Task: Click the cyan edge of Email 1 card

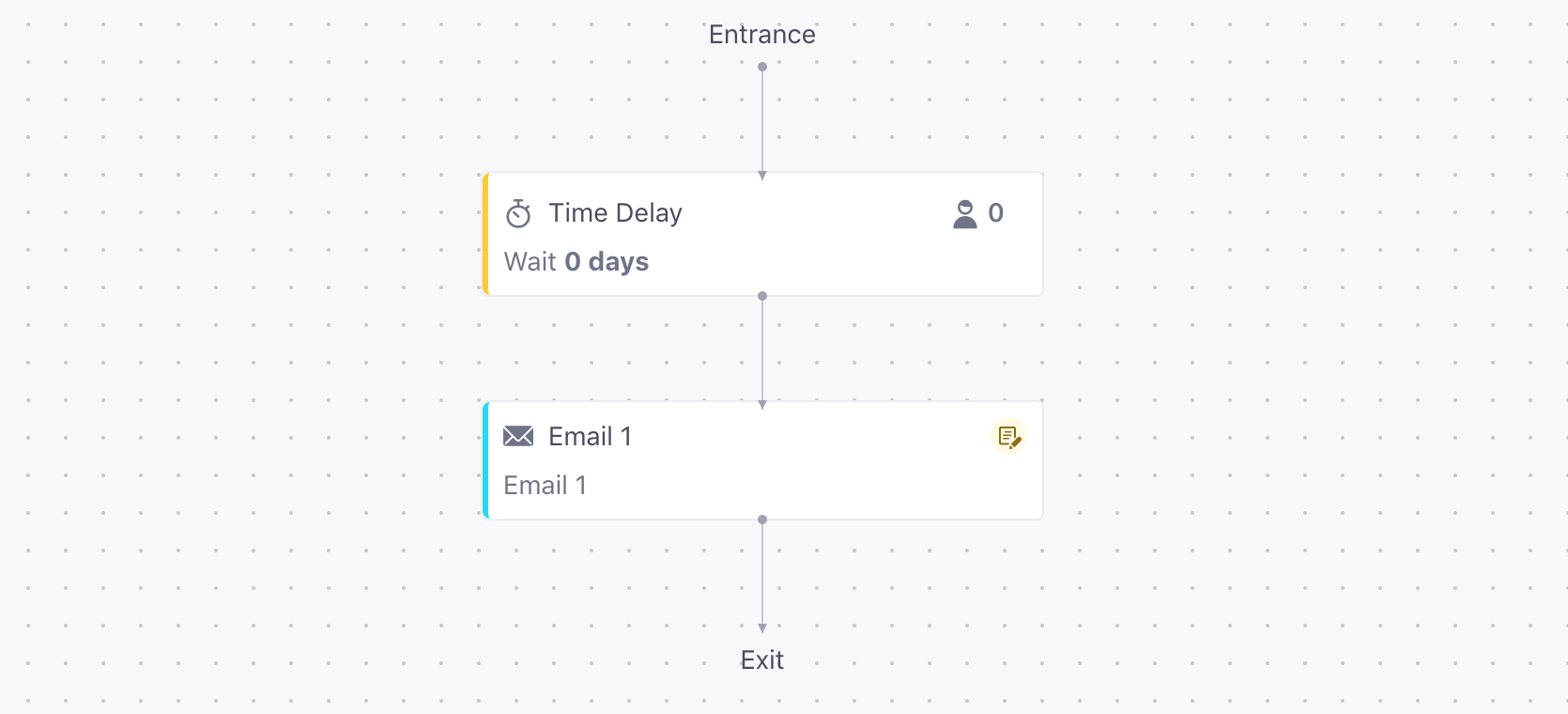Action: point(485,460)
